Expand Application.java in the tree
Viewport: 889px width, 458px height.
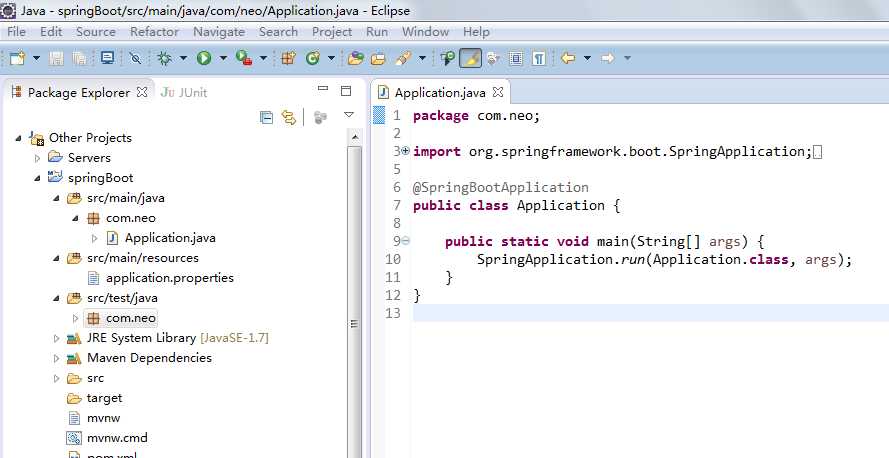click(94, 239)
